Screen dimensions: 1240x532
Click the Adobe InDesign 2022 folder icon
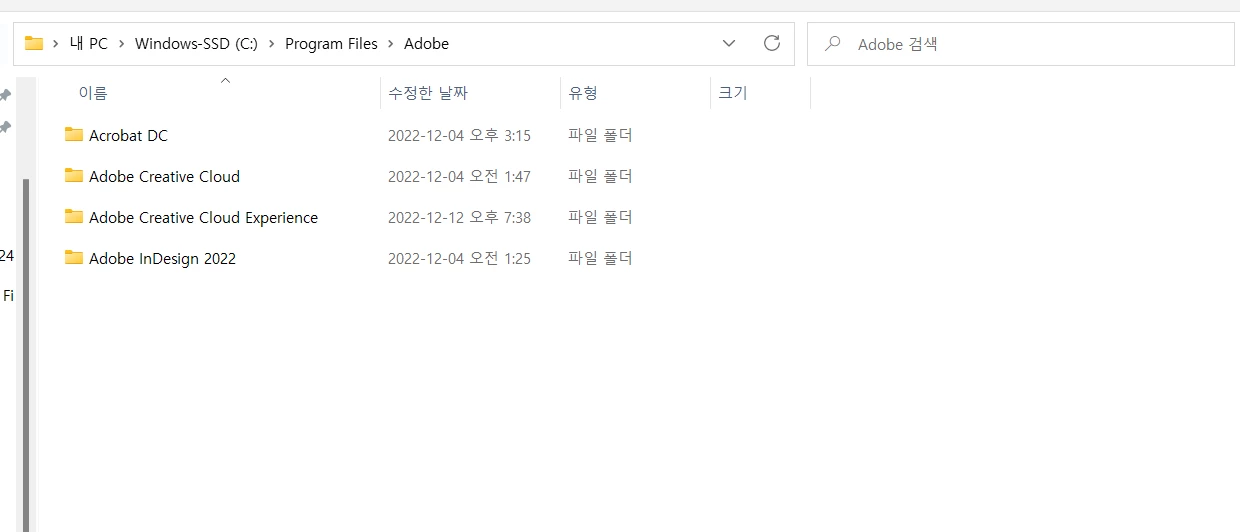coord(74,257)
